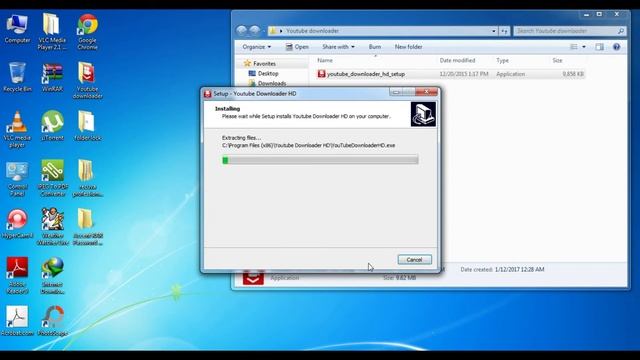Close the Setup dialog window
The width and height of the screenshot is (640, 360).
[426, 92]
